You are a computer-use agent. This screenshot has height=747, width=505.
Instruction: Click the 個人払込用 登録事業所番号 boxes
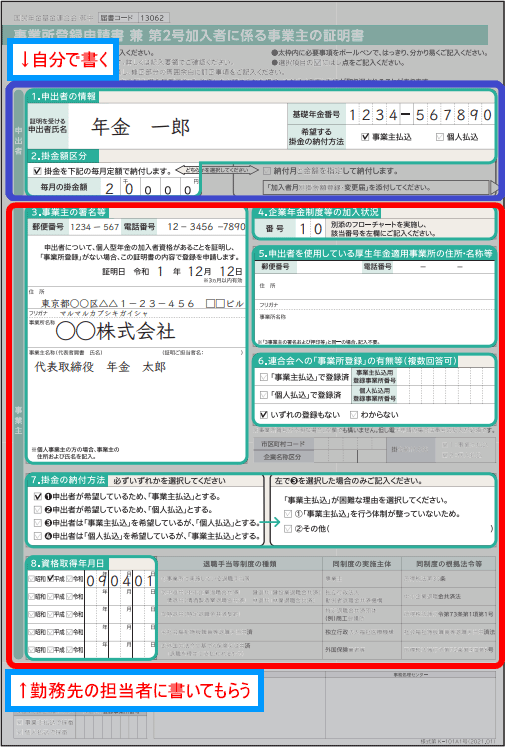pyautogui.click(x=445, y=394)
